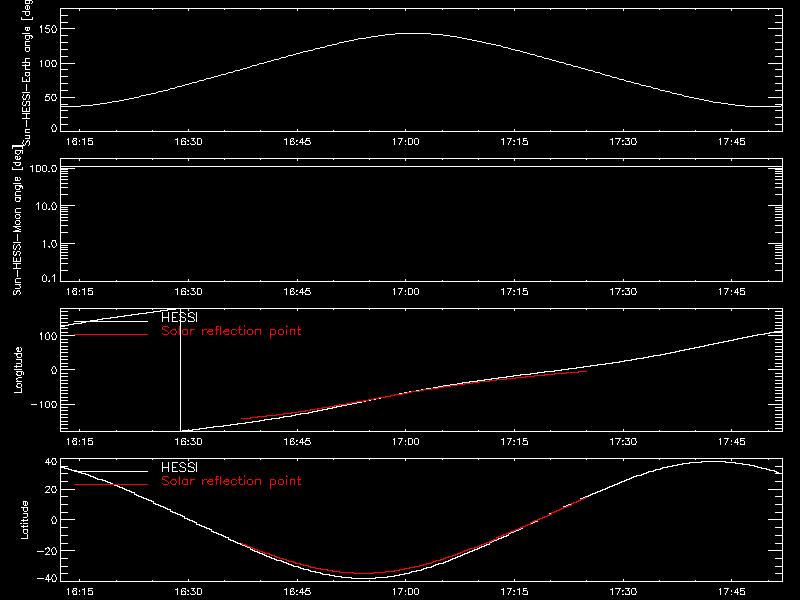The height and width of the screenshot is (600, 800).
Task: Click the -20 tick on Latitude axis
Action: 47,551
